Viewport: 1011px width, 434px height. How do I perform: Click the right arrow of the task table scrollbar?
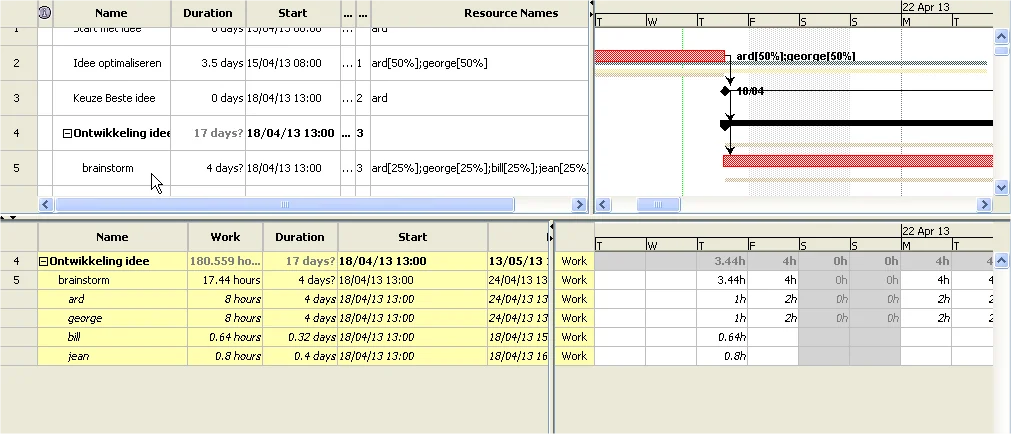(x=579, y=204)
